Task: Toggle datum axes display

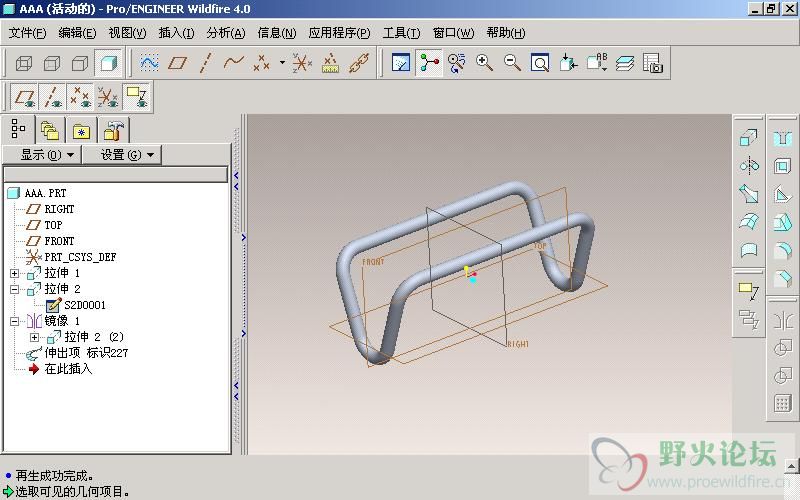Action: pyautogui.click(x=53, y=96)
